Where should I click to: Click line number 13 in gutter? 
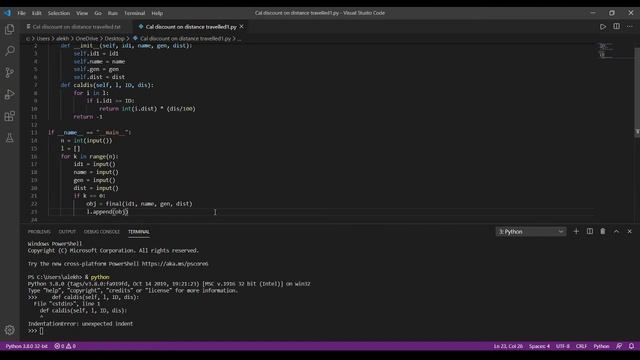click(34, 132)
